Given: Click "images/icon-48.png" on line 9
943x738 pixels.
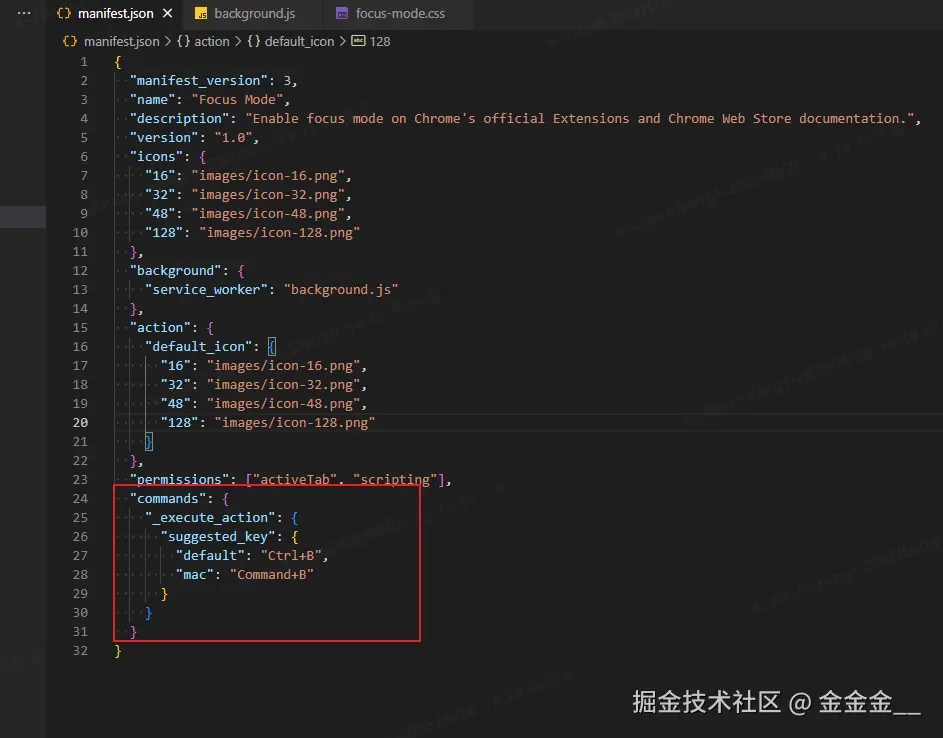Looking at the screenshot, I should click(x=268, y=214).
